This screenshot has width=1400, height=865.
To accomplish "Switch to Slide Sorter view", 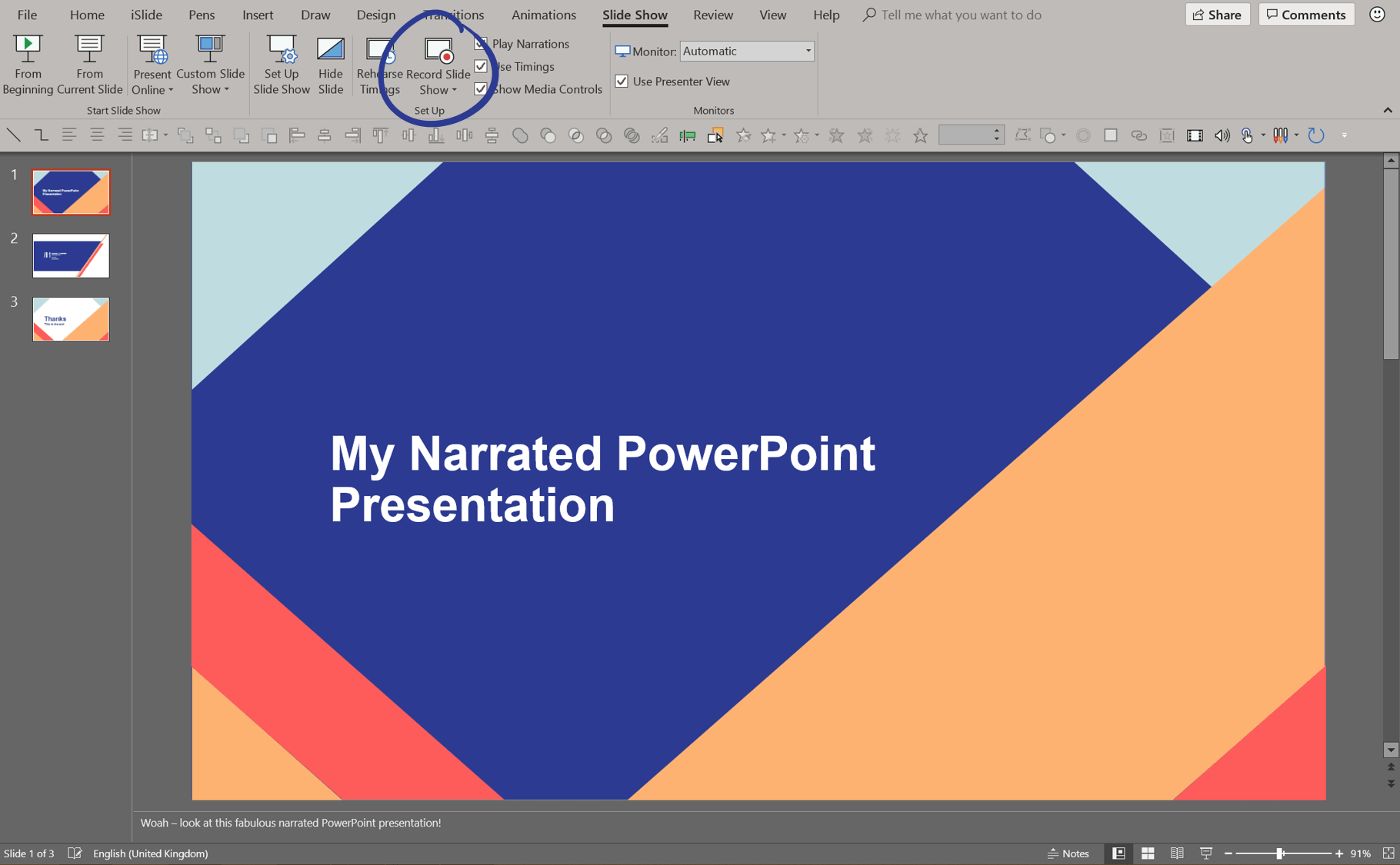I will [1148, 853].
